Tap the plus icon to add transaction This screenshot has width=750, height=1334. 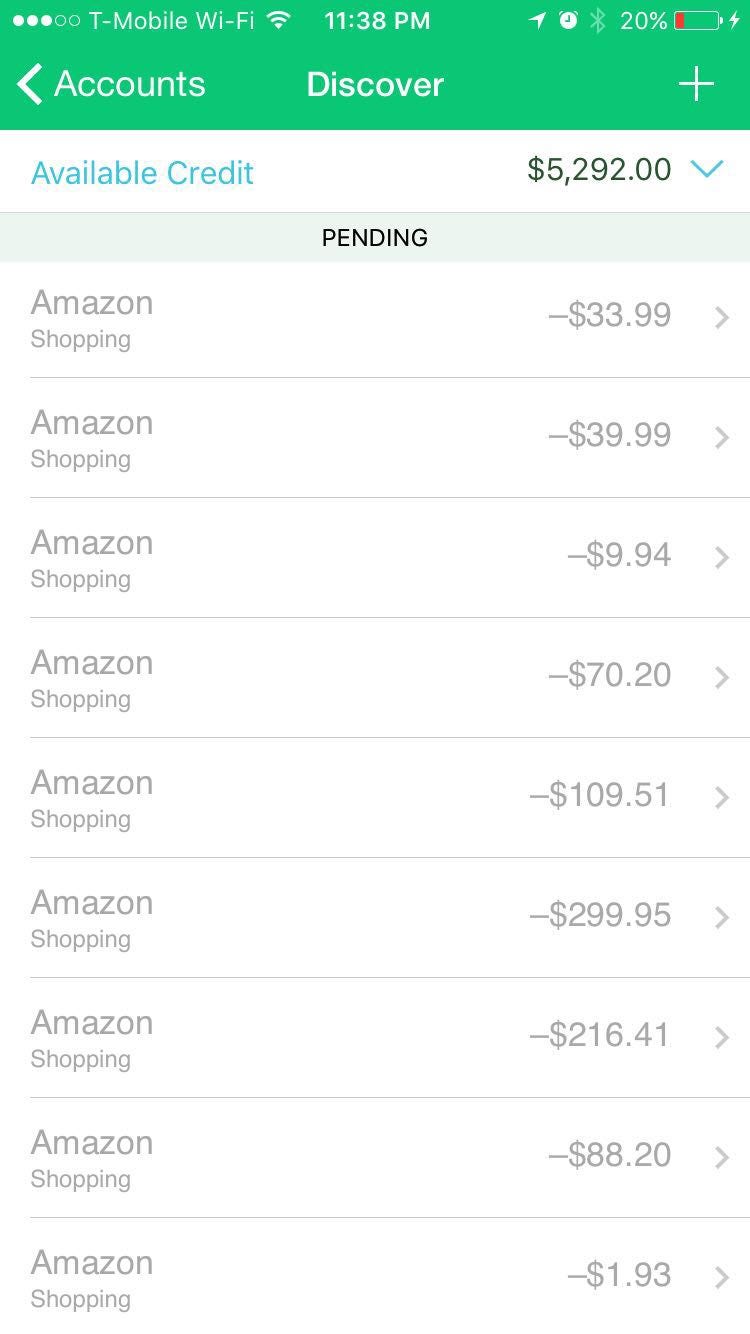click(696, 84)
